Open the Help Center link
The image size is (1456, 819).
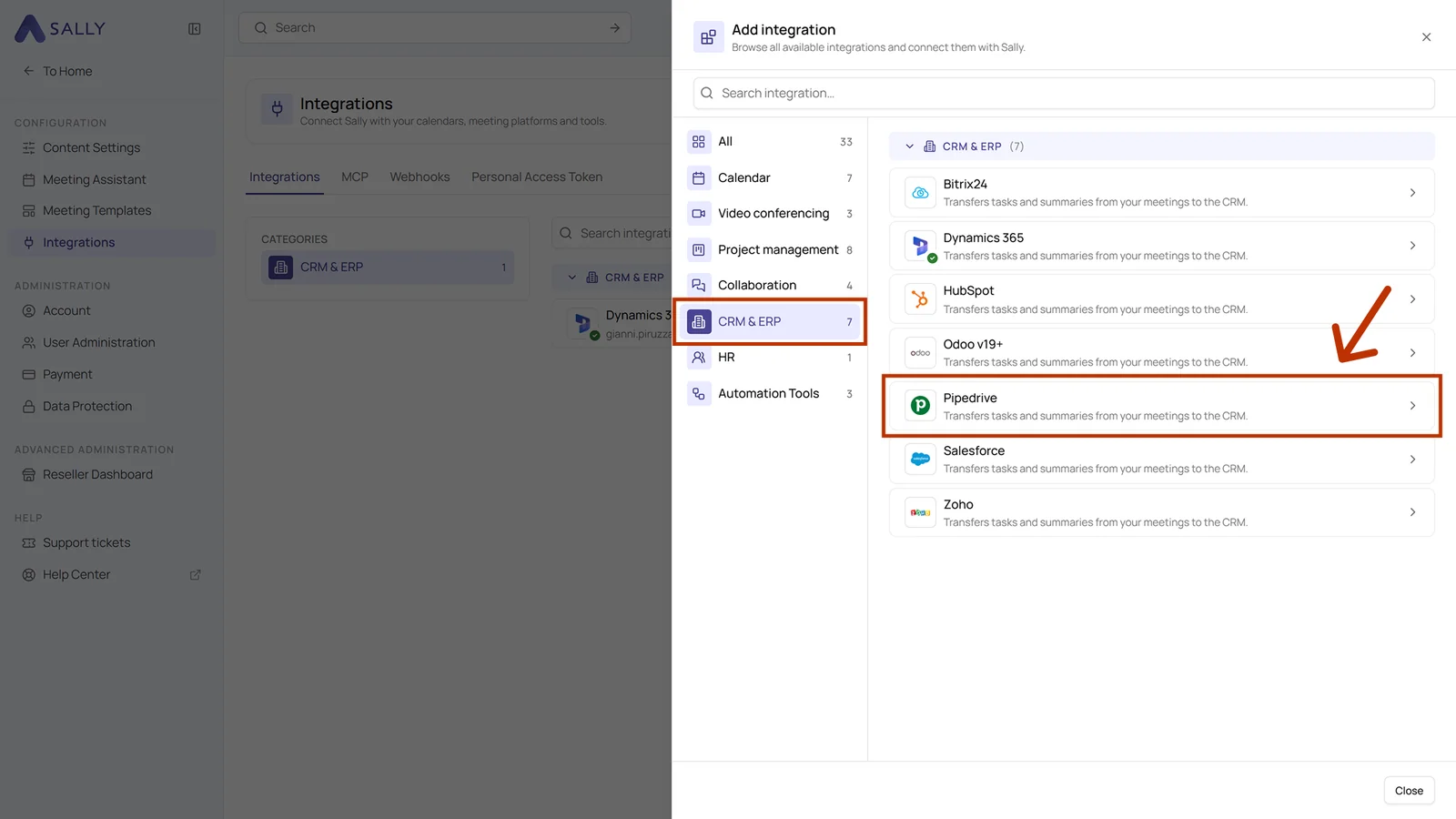[76, 574]
